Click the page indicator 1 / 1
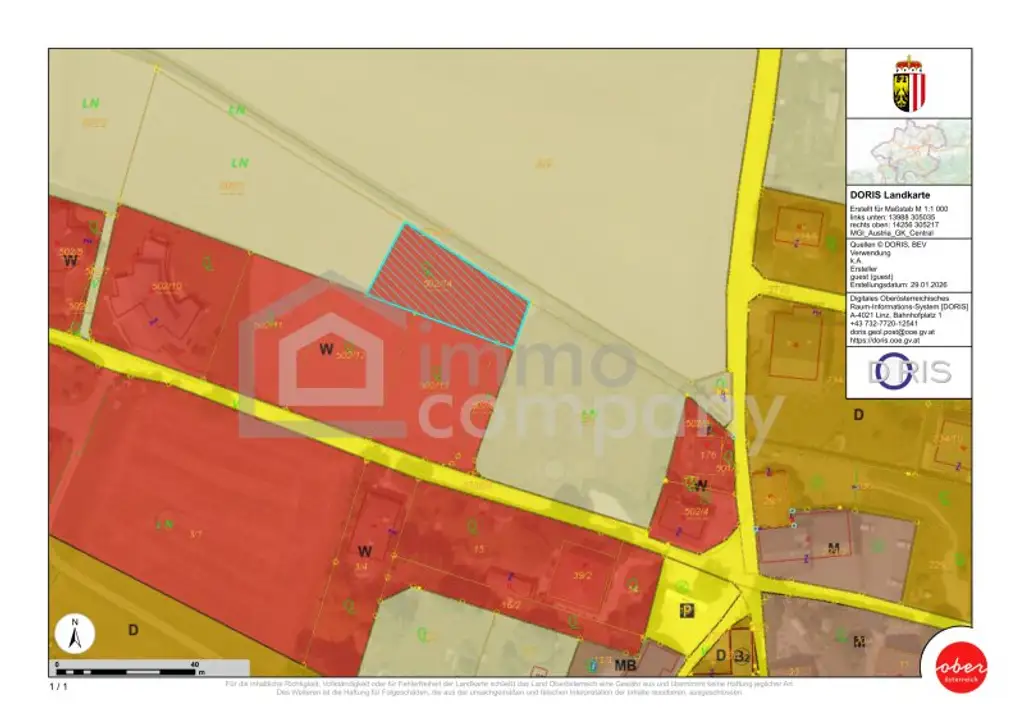 [59, 687]
